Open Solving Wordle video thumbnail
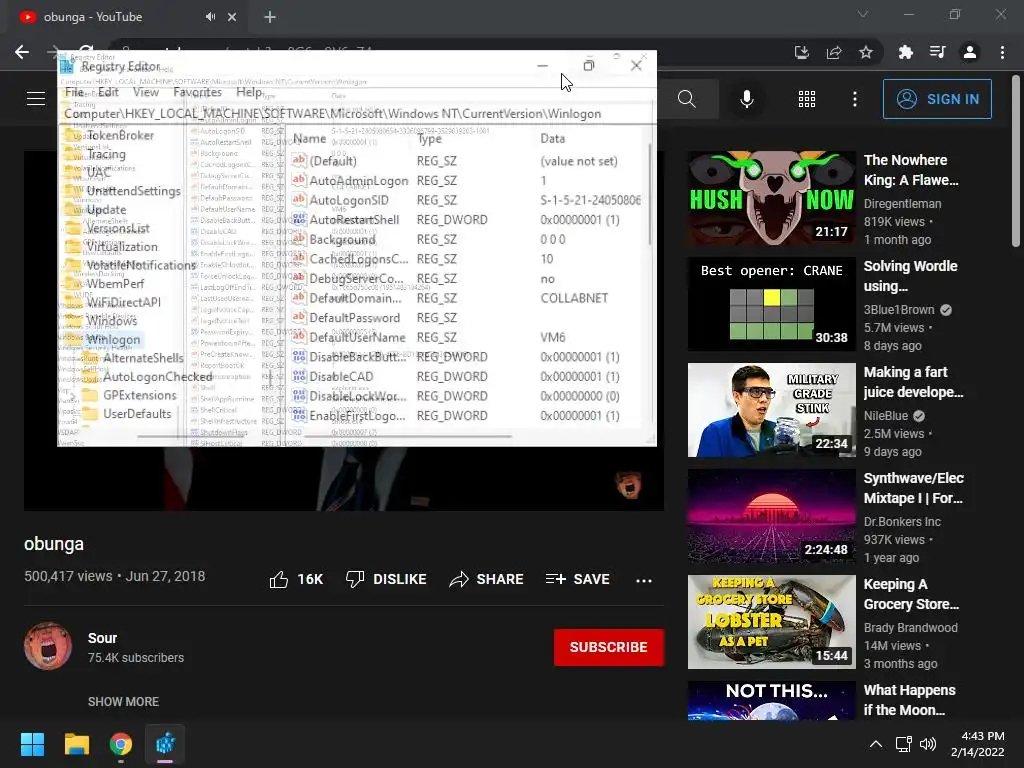Viewport: 1024px width, 768px height. point(771,304)
